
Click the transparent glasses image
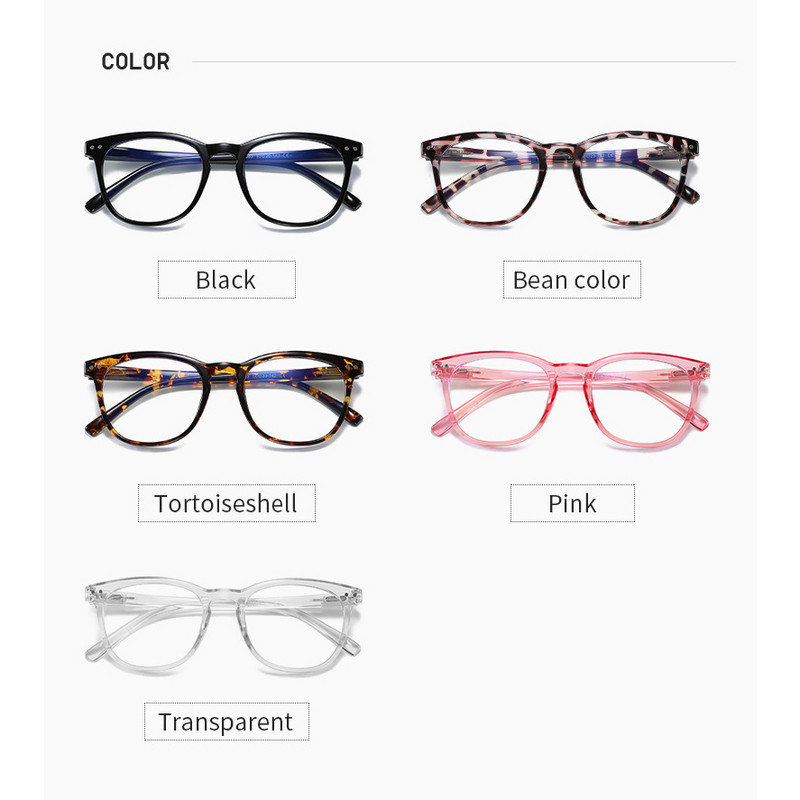click(223, 626)
